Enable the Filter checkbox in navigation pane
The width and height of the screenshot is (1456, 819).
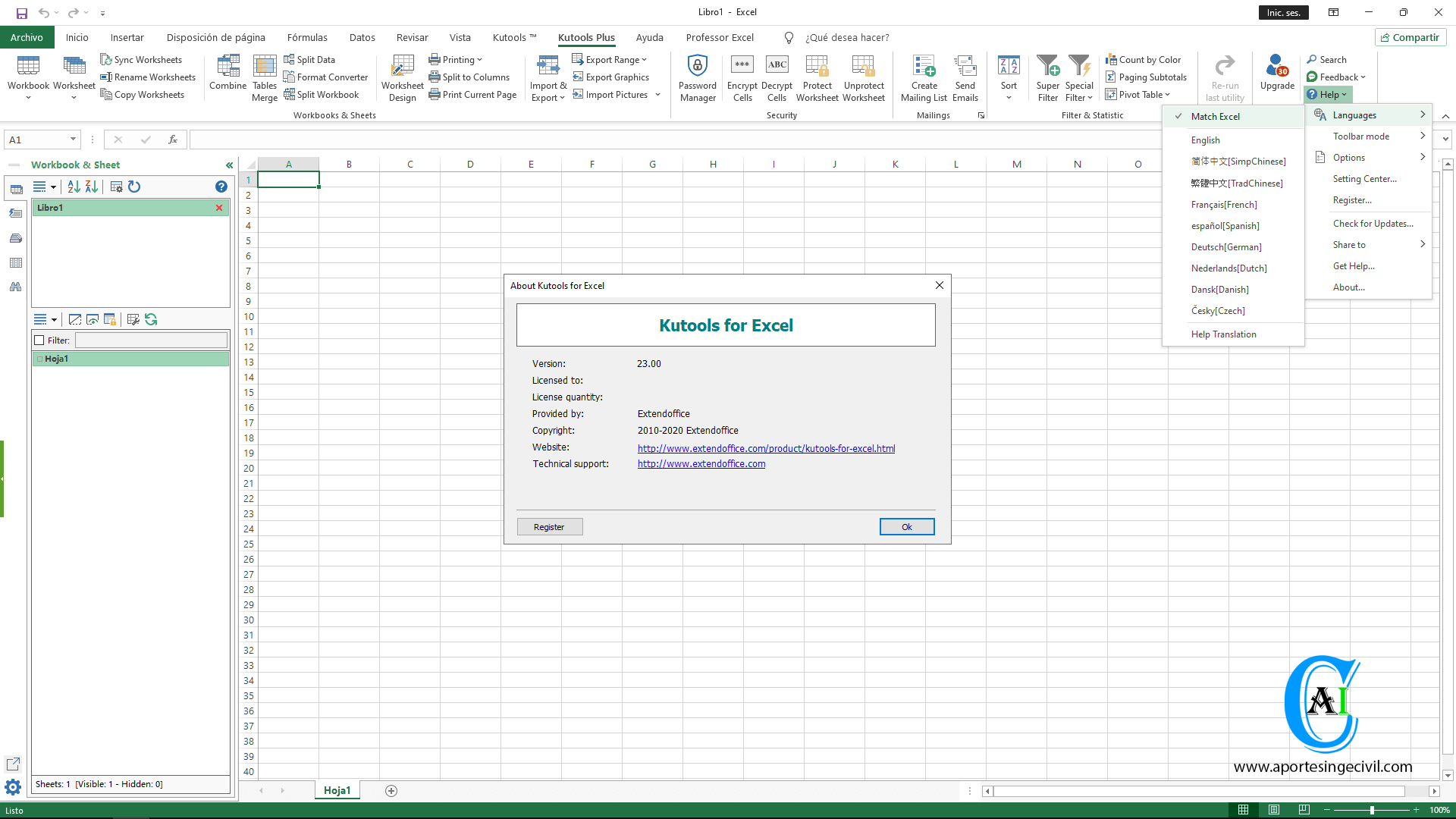(x=40, y=340)
